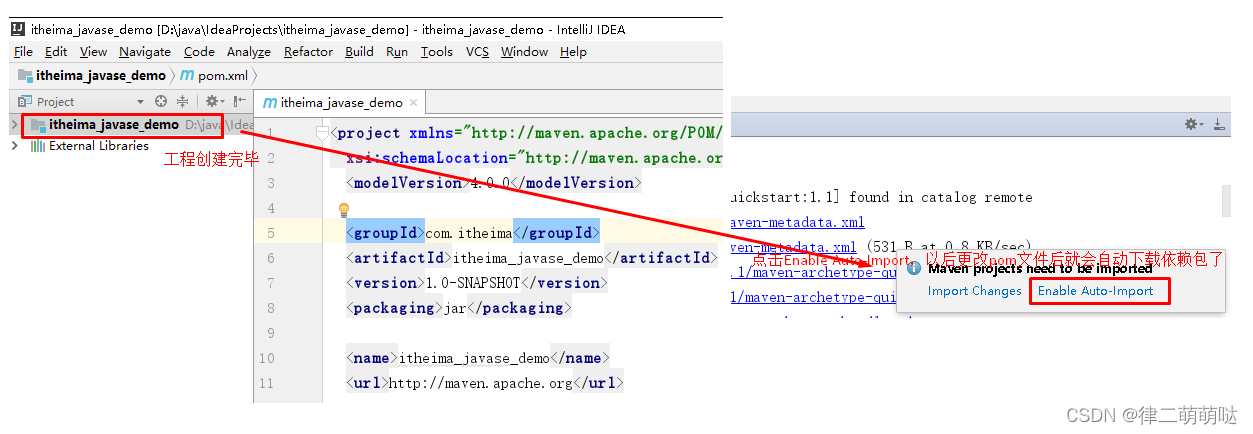Open first maven-metadata.xml link in console
This screenshot has width=1253, height=434.
click(797, 222)
